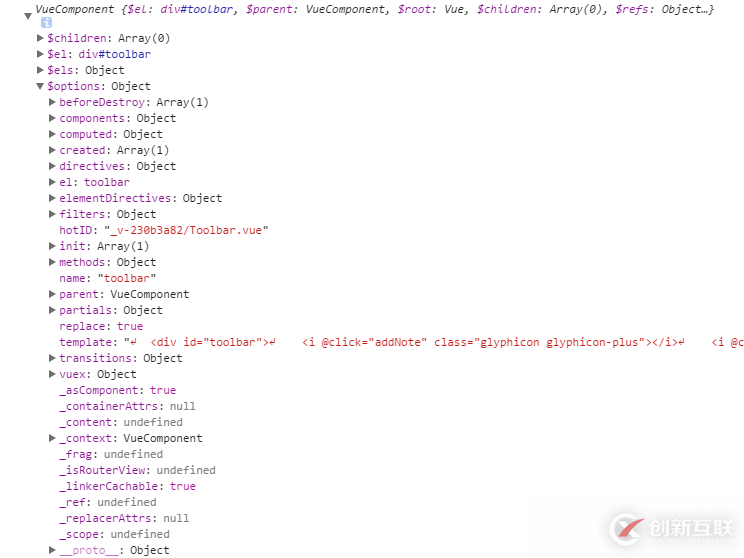The height and width of the screenshot is (558, 744).
Task: Click the _isRouterView: undefined row
Action: click(x=138, y=470)
